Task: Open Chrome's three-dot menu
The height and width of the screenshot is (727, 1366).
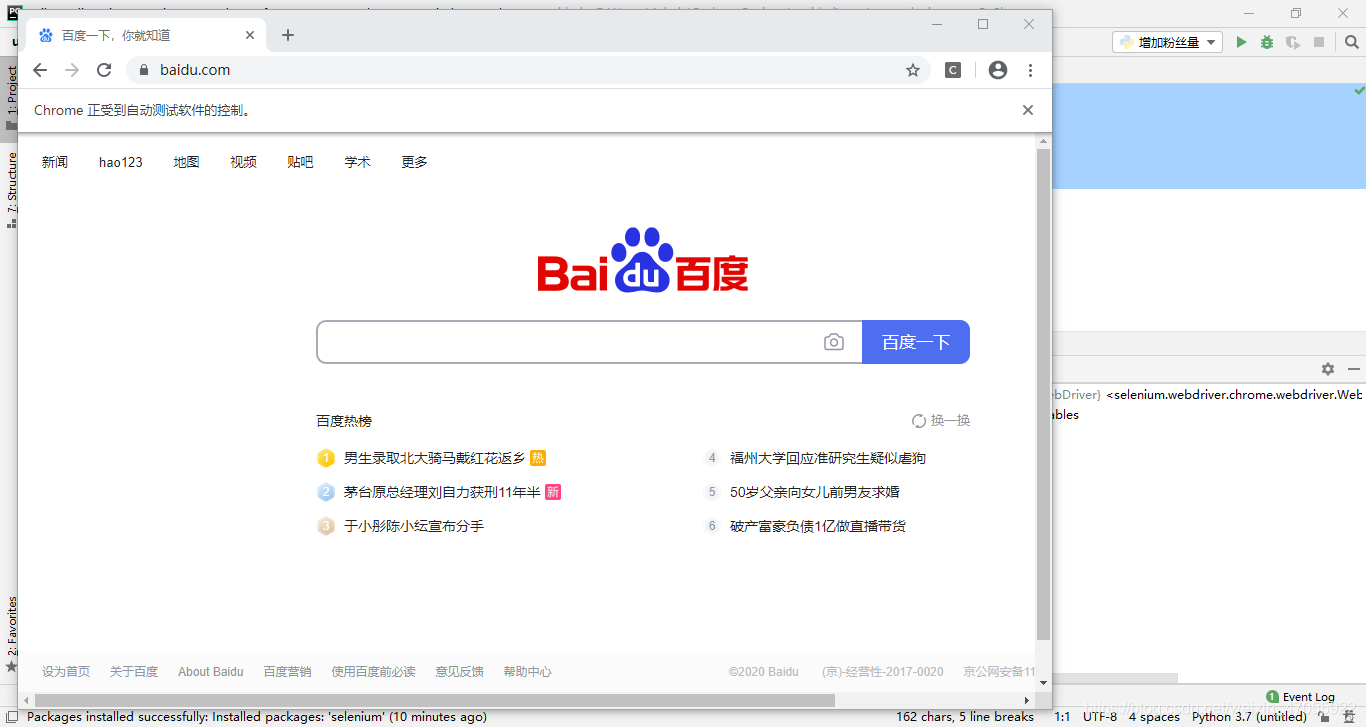Action: coord(1031,70)
